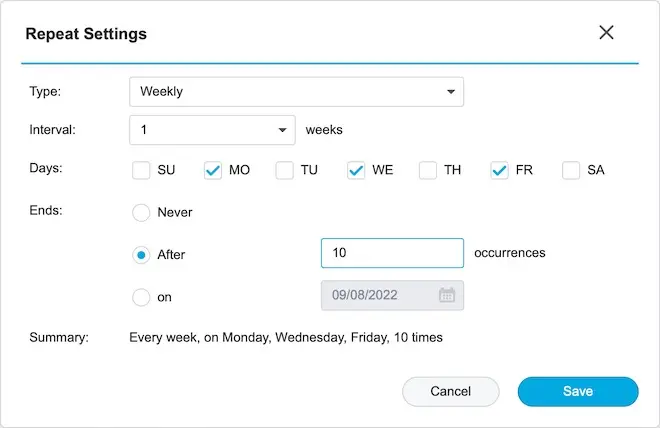Uncheck the MO day checkbox
This screenshot has height=428, width=660.
[213, 171]
